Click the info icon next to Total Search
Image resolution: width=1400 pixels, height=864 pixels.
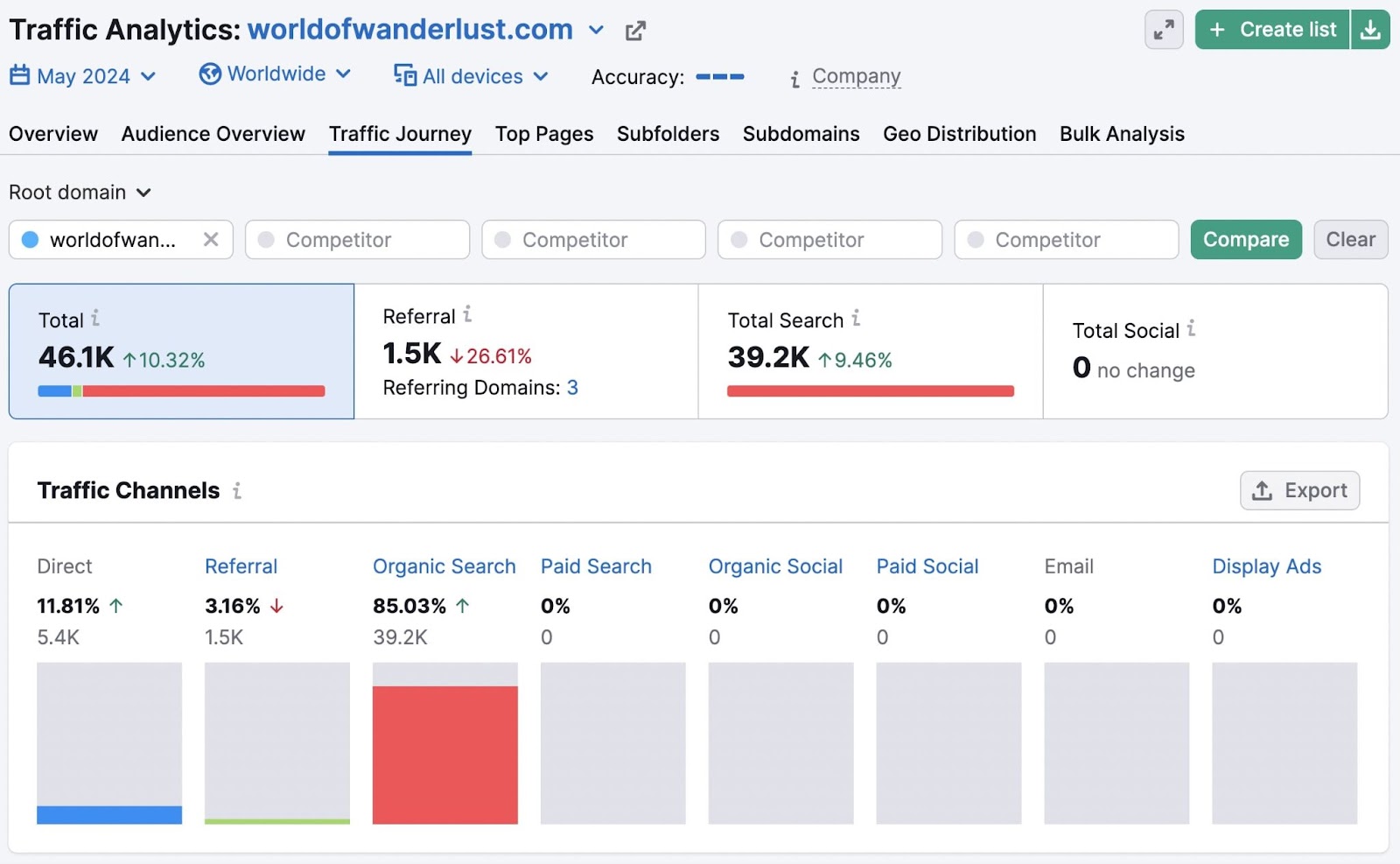click(x=856, y=318)
